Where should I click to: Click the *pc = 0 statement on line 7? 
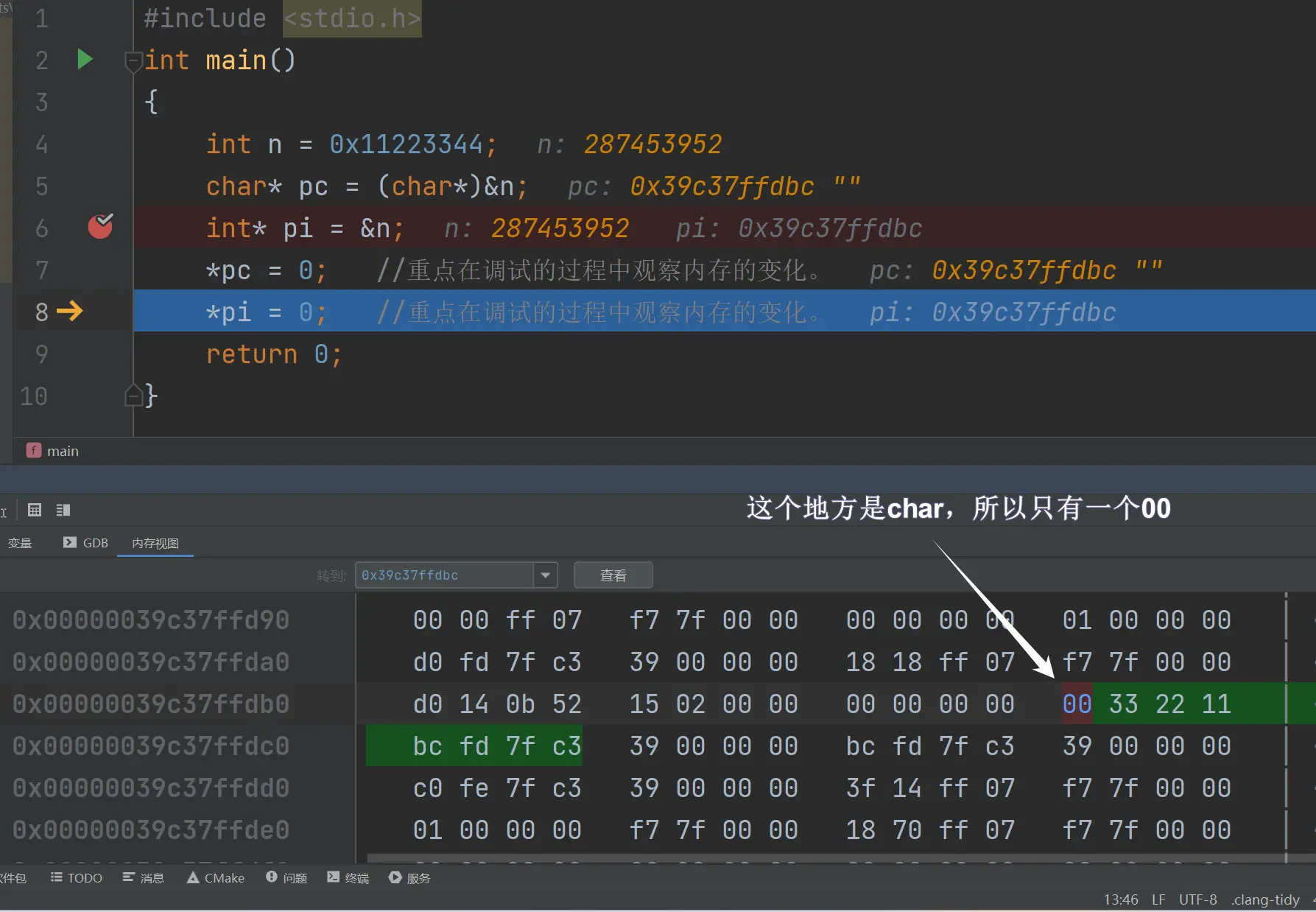tap(266, 270)
